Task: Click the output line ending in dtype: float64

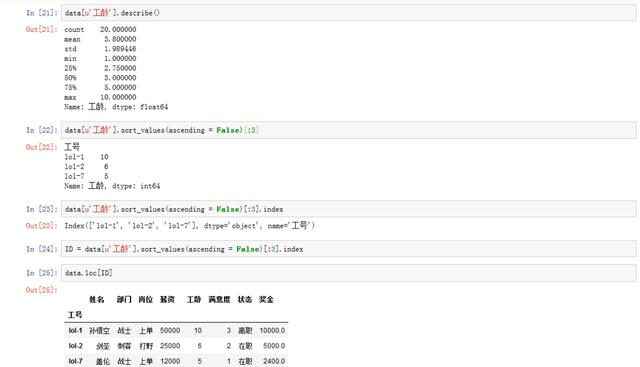Action: pos(116,107)
